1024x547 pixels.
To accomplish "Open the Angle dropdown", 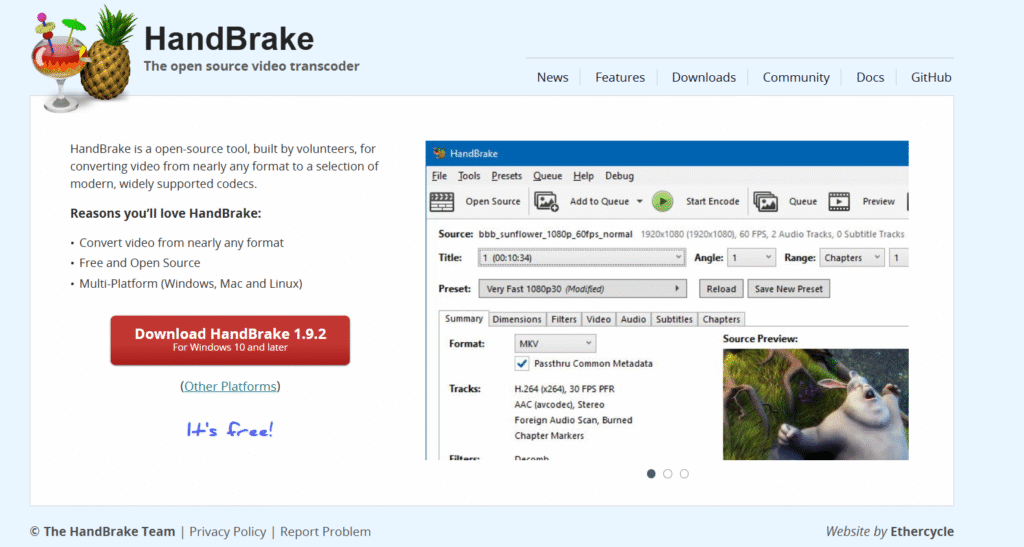I will pos(751,258).
